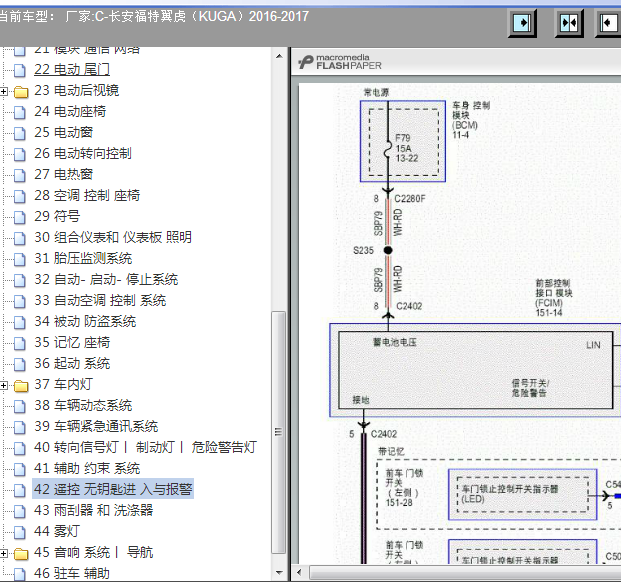Click the 前车门锁 开关 (左侧) 151-28 label
The height and width of the screenshot is (582, 621).
(405, 488)
